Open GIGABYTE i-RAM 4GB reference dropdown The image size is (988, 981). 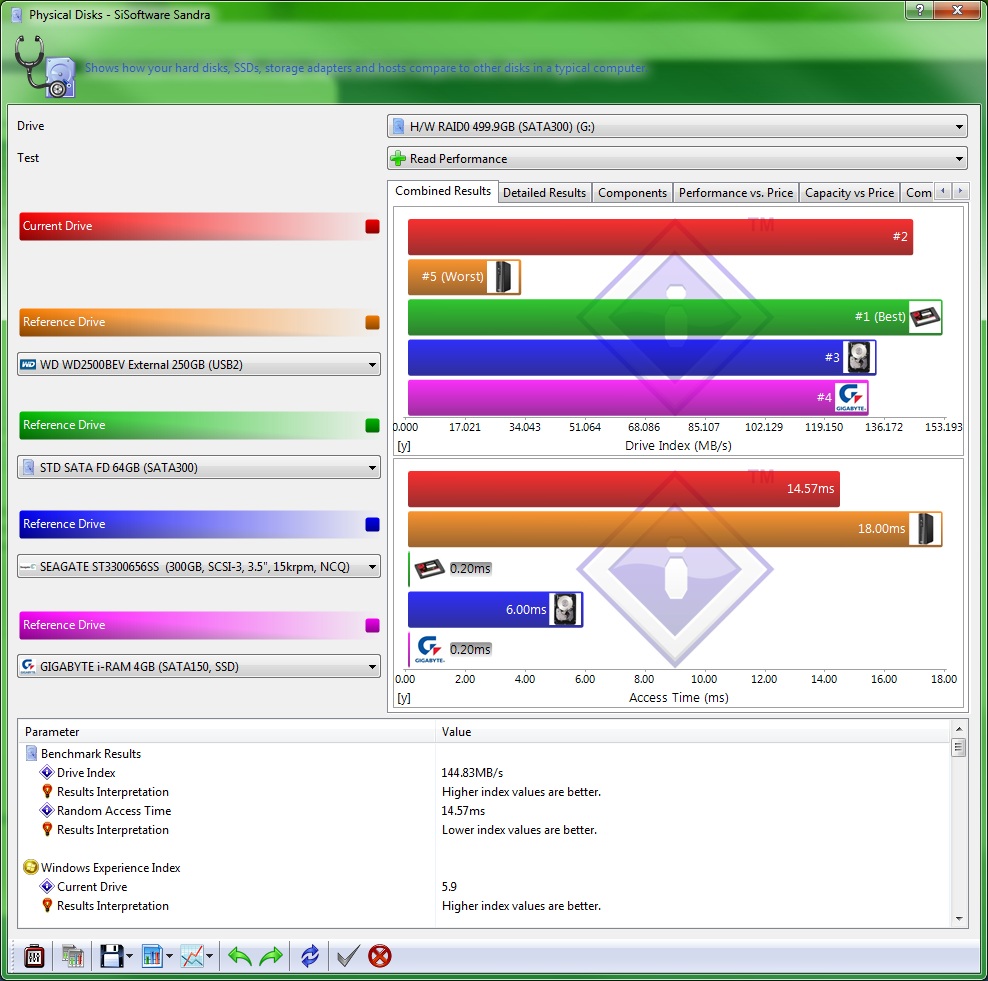point(198,667)
